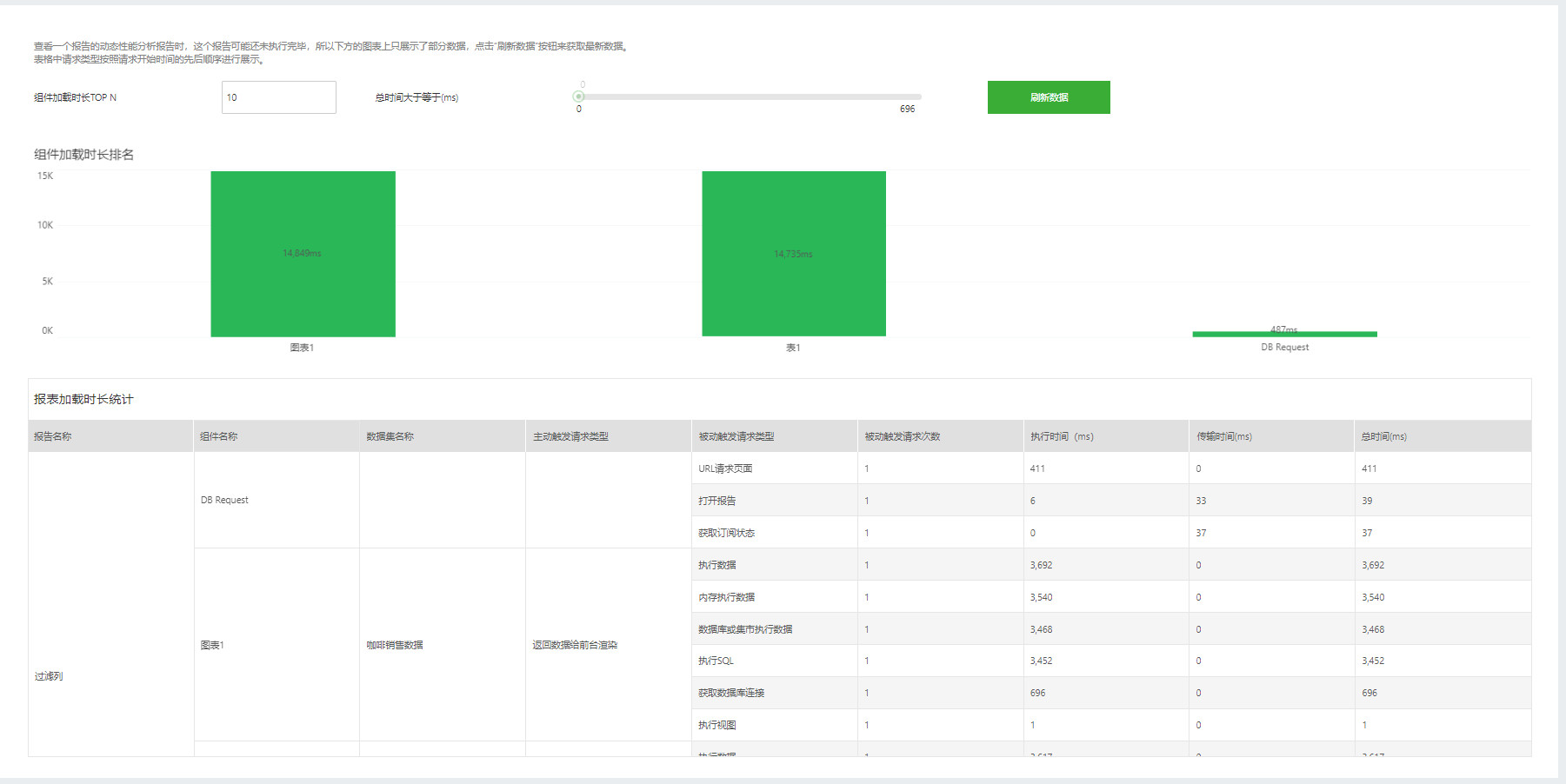Click the 咖啡销售数据 dataset cell

[394, 645]
